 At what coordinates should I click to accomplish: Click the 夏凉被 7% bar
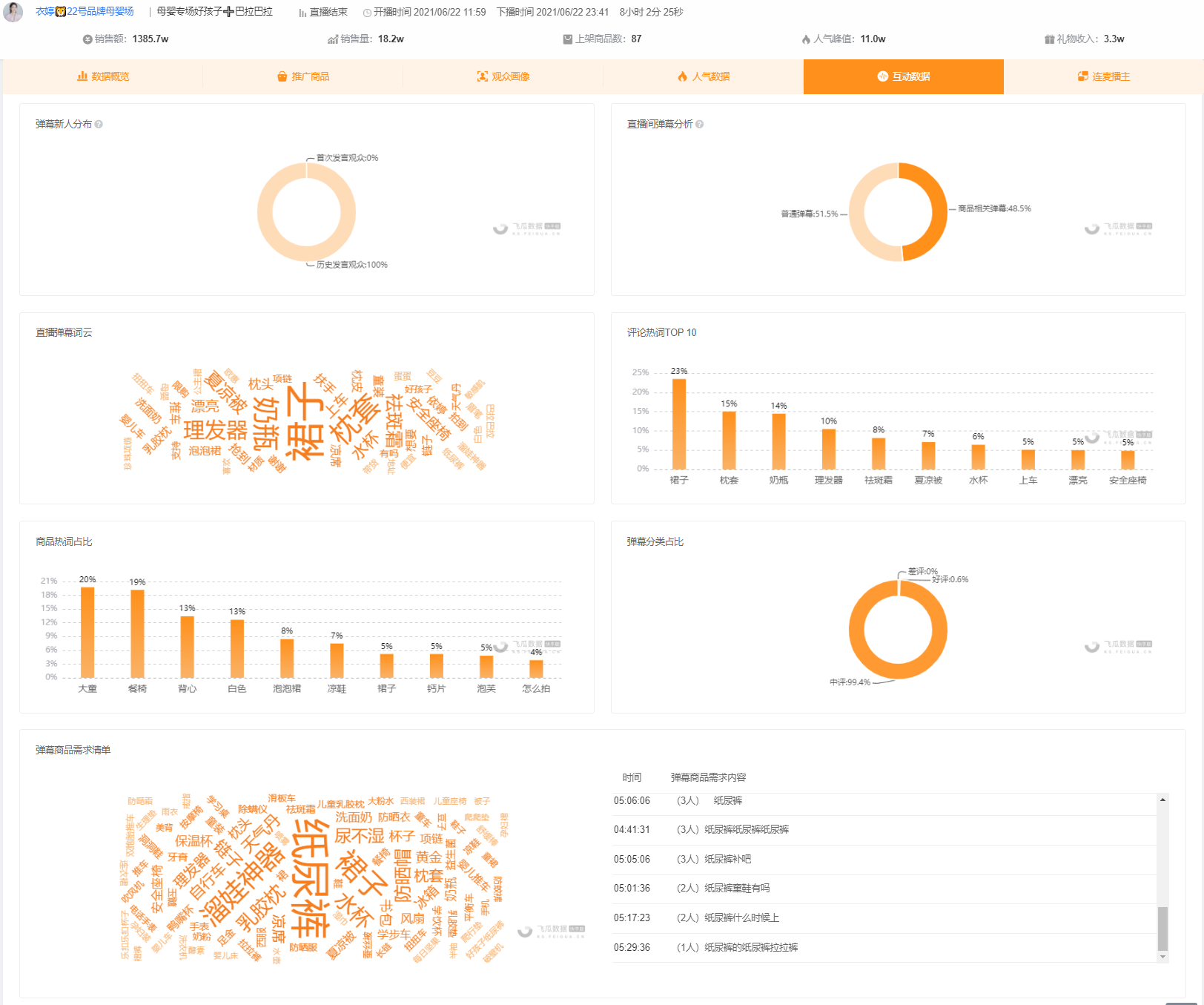928,455
